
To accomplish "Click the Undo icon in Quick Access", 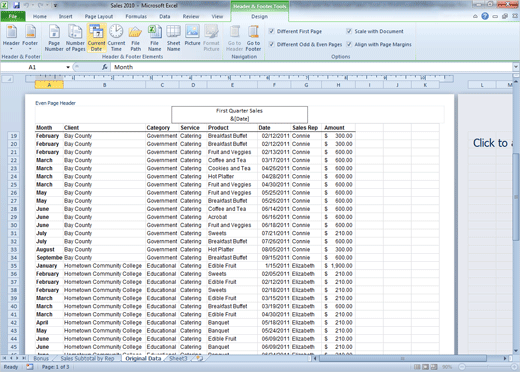I will (x=26, y=5).
